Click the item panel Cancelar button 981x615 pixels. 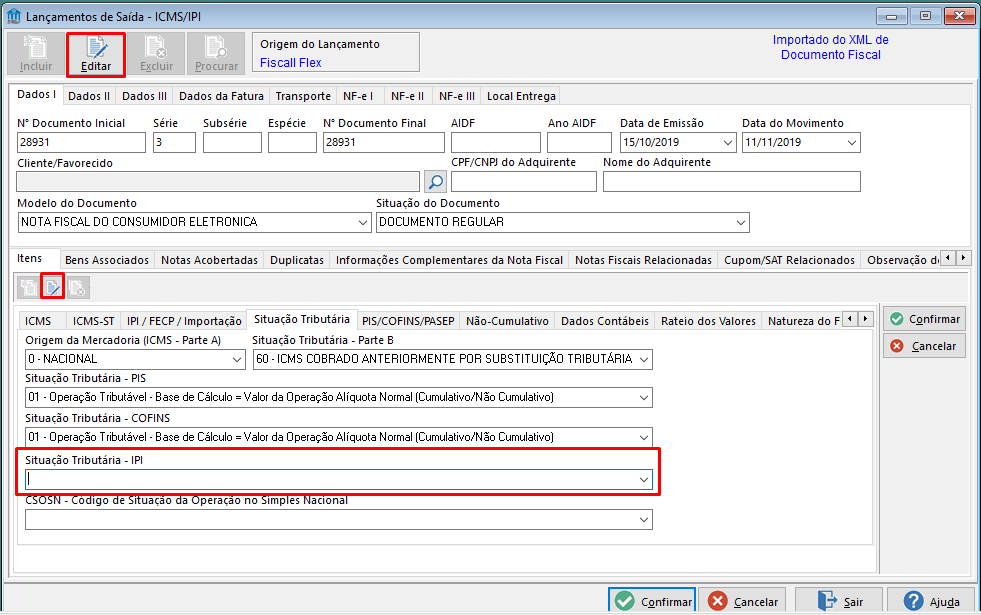924,346
